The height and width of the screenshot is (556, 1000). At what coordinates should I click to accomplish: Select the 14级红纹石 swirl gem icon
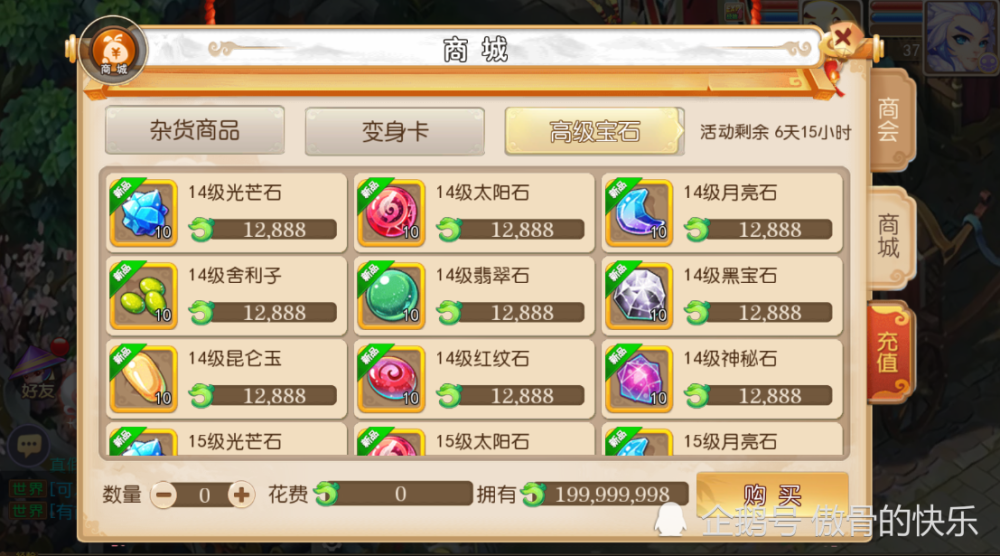(391, 379)
